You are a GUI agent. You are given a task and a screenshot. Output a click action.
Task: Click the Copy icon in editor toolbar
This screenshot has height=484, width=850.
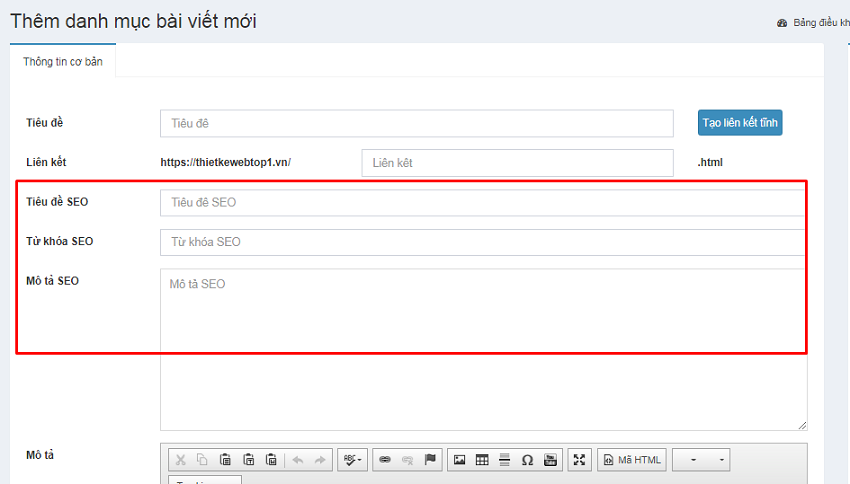click(x=203, y=460)
